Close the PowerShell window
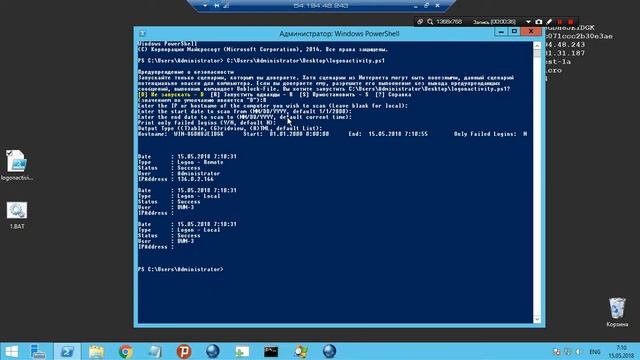This screenshot has height=360, width=640. (531, 31)
